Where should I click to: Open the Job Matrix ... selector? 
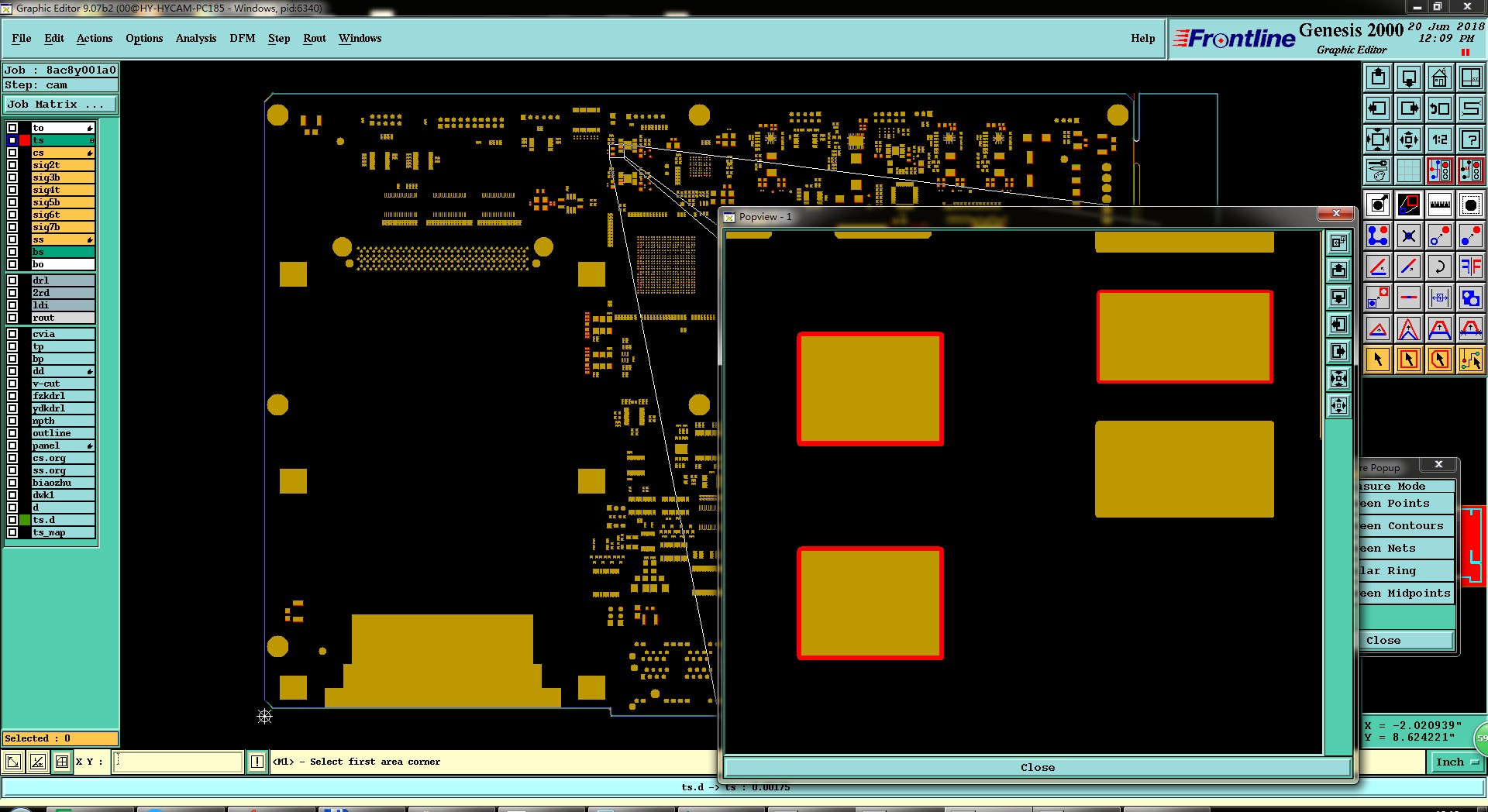pos(60,104)
